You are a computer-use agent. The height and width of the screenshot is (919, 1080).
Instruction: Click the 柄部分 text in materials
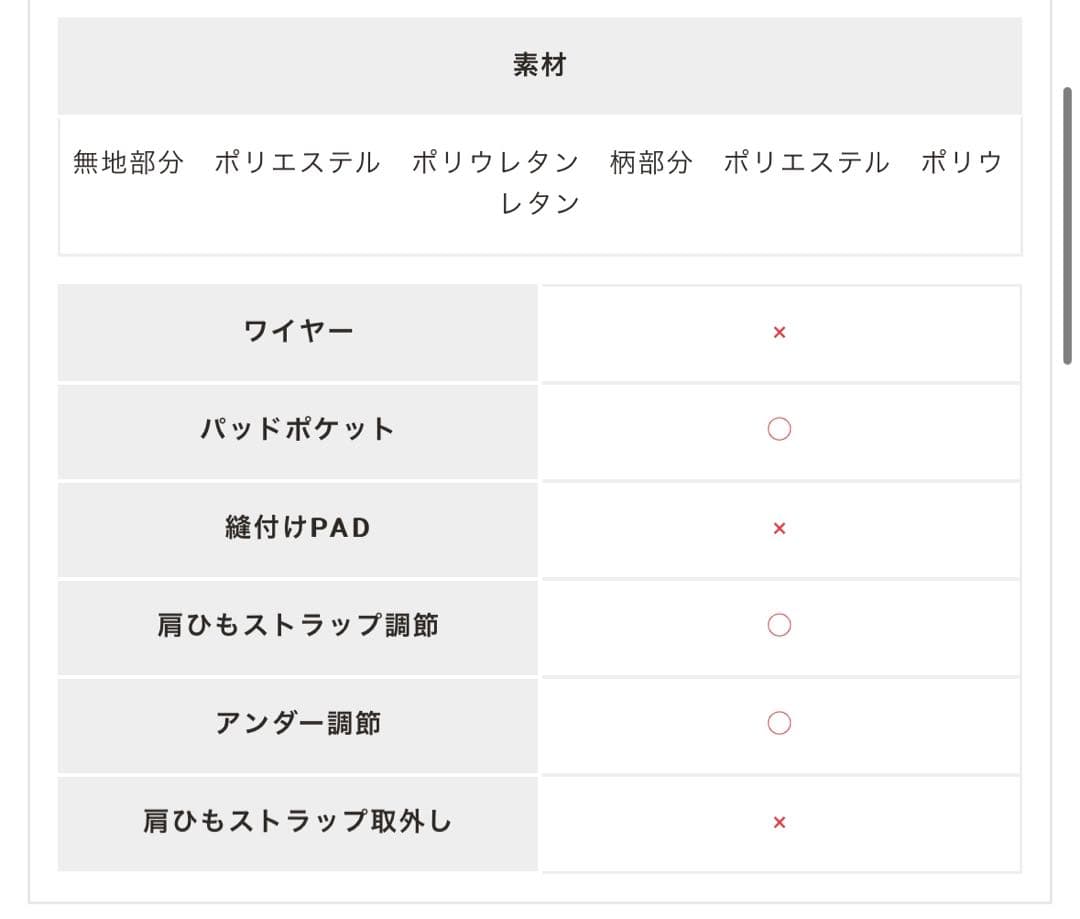pos(650,162)
